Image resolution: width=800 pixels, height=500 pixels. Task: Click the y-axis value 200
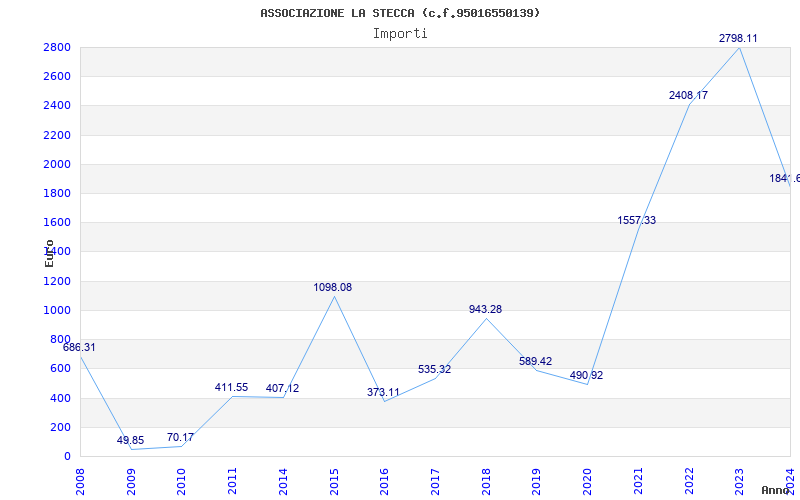[x=61, y=427]
